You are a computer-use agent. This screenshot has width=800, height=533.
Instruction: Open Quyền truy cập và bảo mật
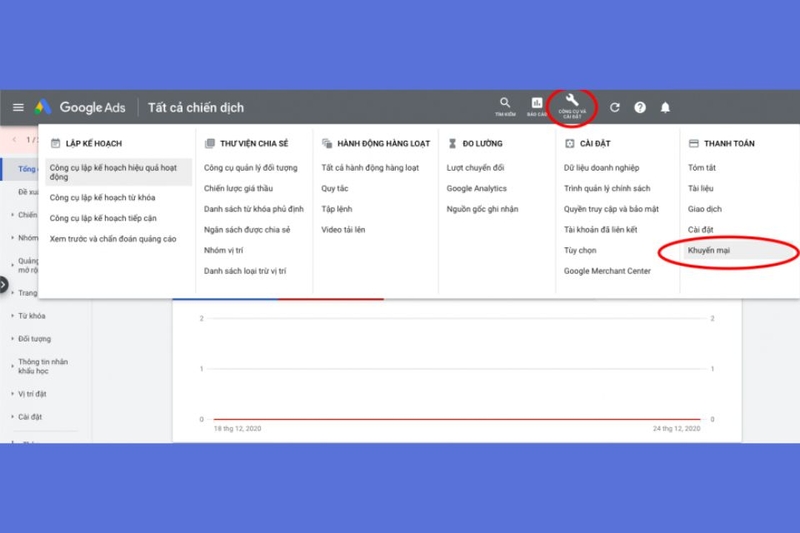(611, 209)
